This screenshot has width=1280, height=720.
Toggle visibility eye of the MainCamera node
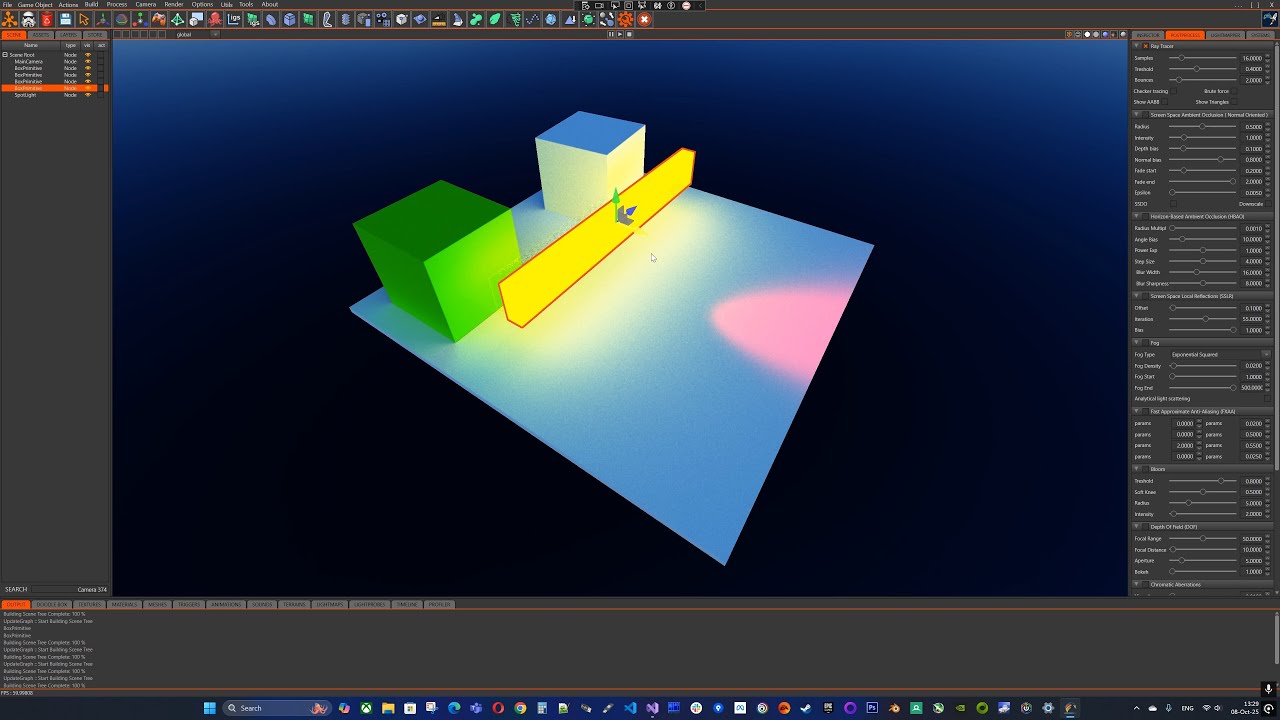tap(87, 62)
